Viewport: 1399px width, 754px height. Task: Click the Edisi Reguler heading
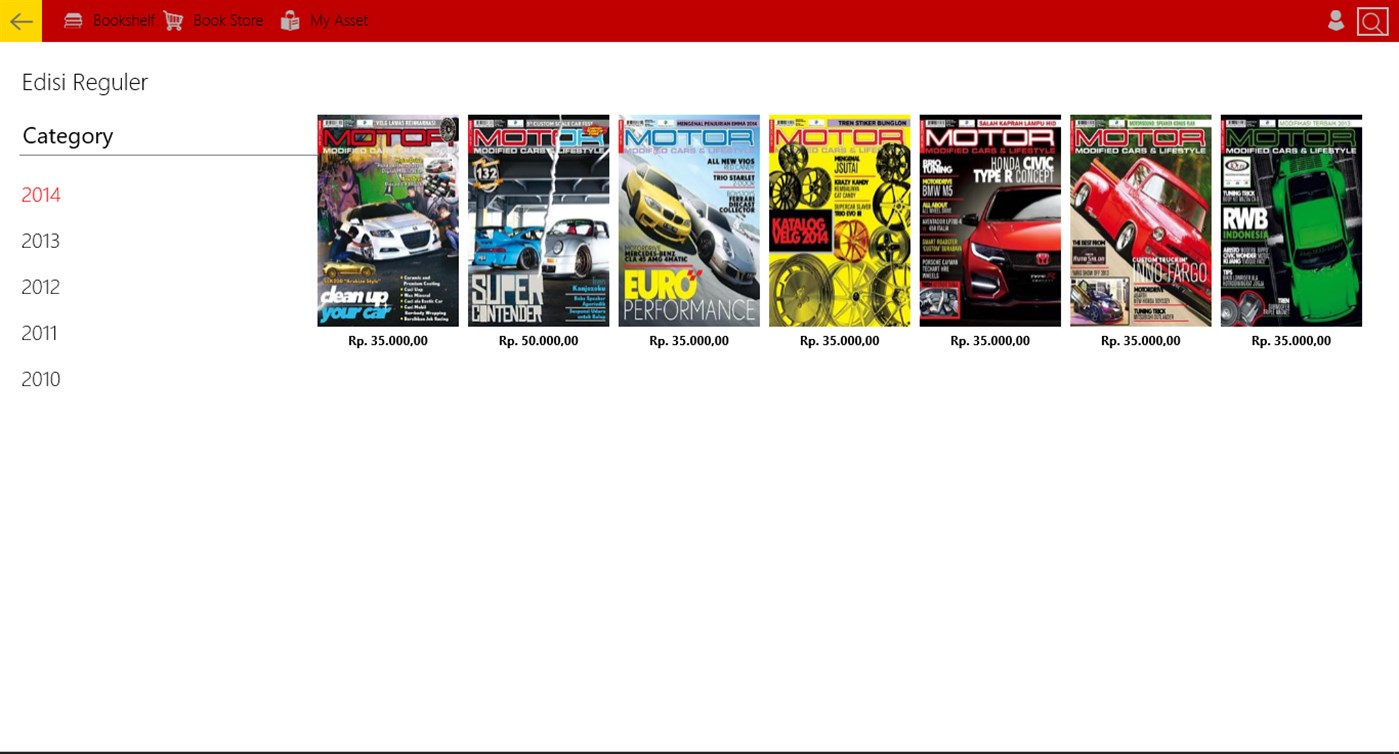pyautogui.click(x=85, y=83)
